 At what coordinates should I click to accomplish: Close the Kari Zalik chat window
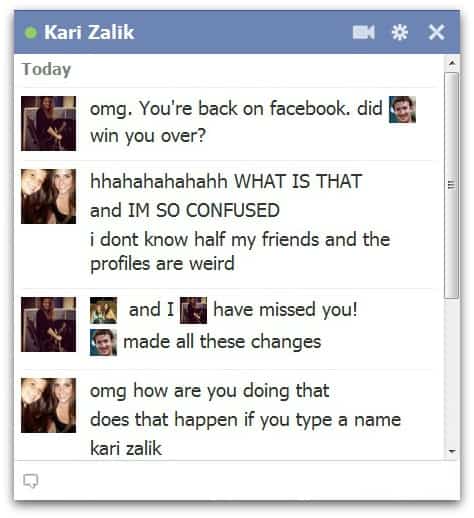(x=436, y=32)
